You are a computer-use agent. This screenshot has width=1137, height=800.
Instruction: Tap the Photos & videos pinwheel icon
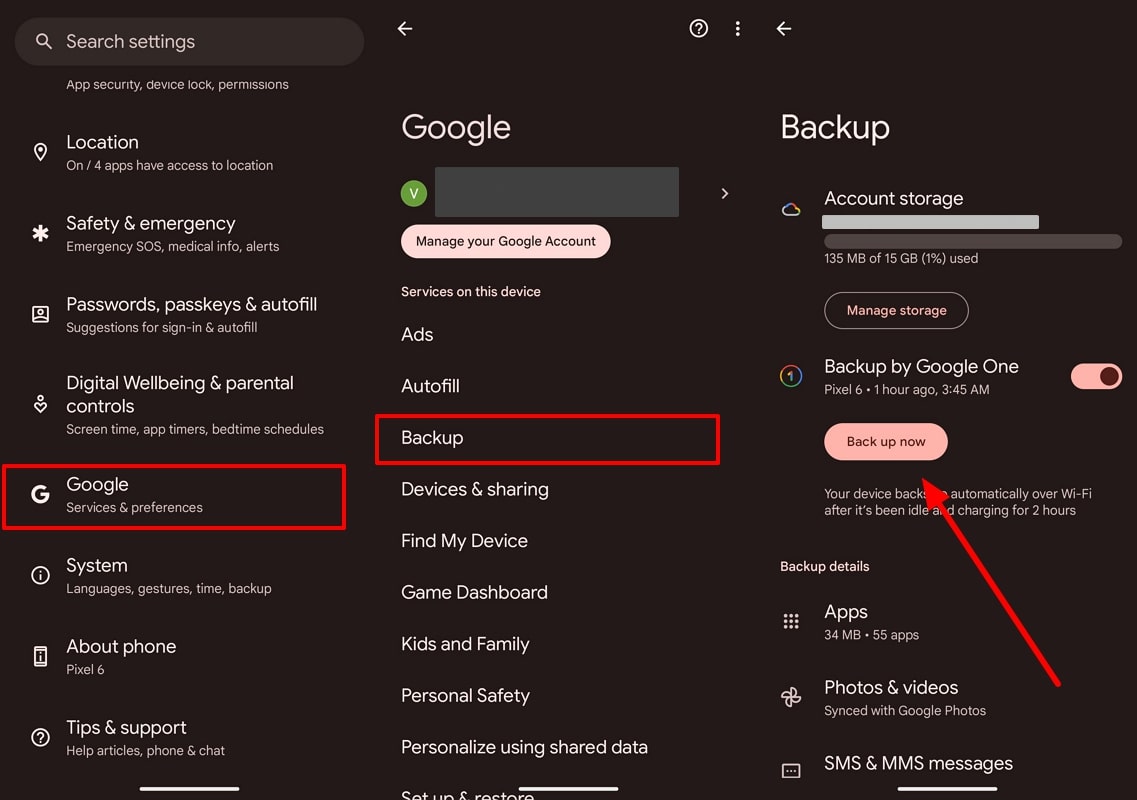(791, 697)
